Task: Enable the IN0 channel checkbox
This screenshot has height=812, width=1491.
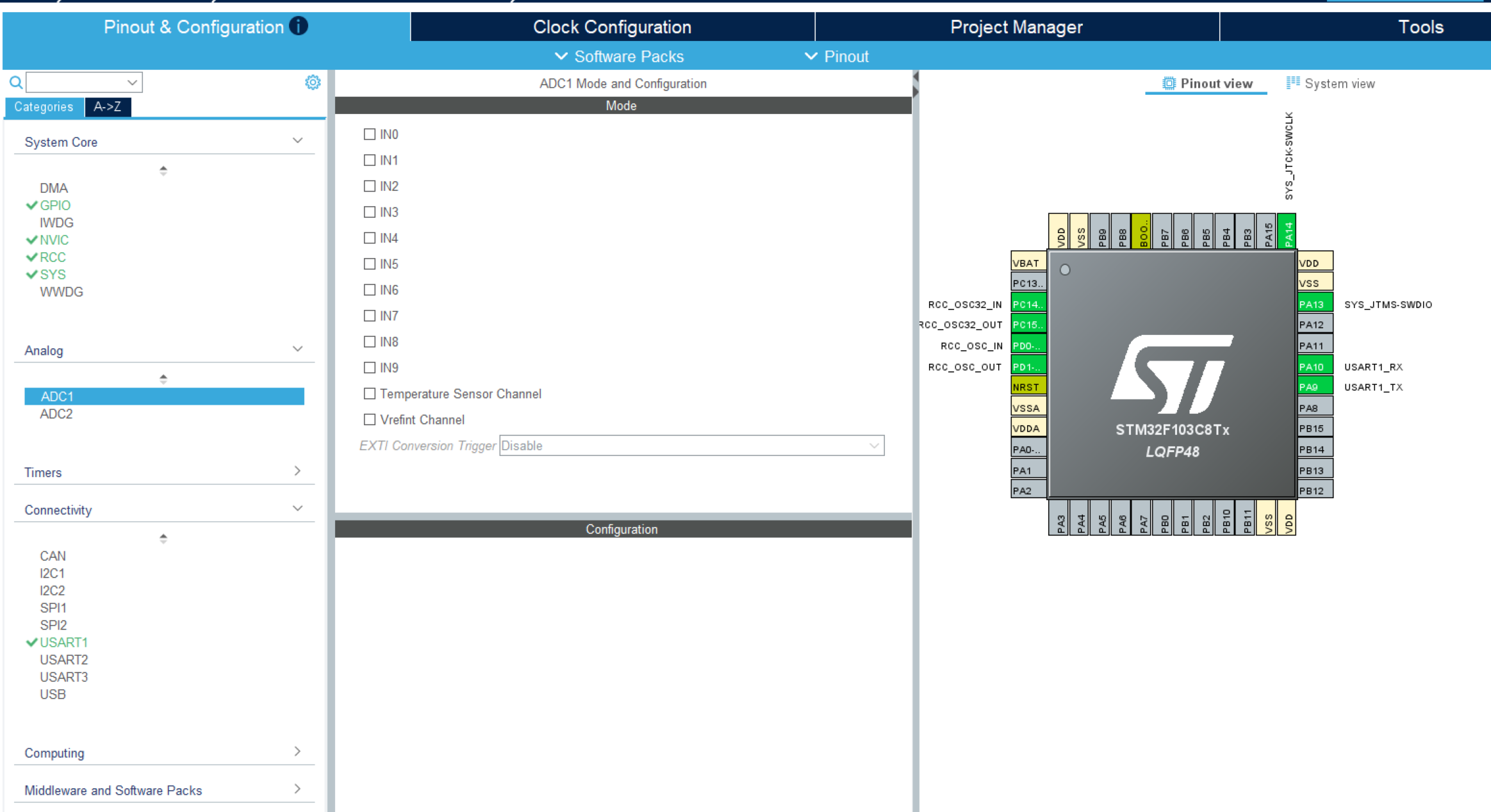Action: (370, 134)
